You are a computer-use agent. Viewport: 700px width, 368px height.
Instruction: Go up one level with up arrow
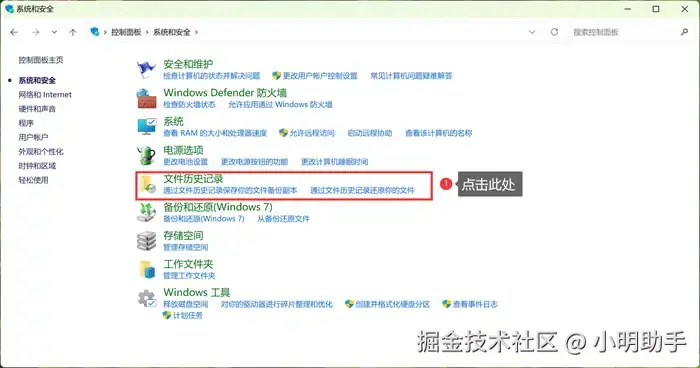[73, 32]
